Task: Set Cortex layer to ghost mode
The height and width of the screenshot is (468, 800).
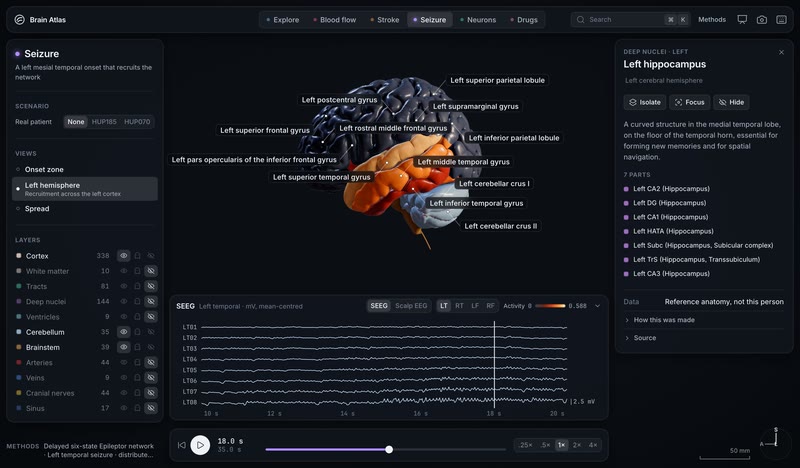Action: (x=137, y=256)
